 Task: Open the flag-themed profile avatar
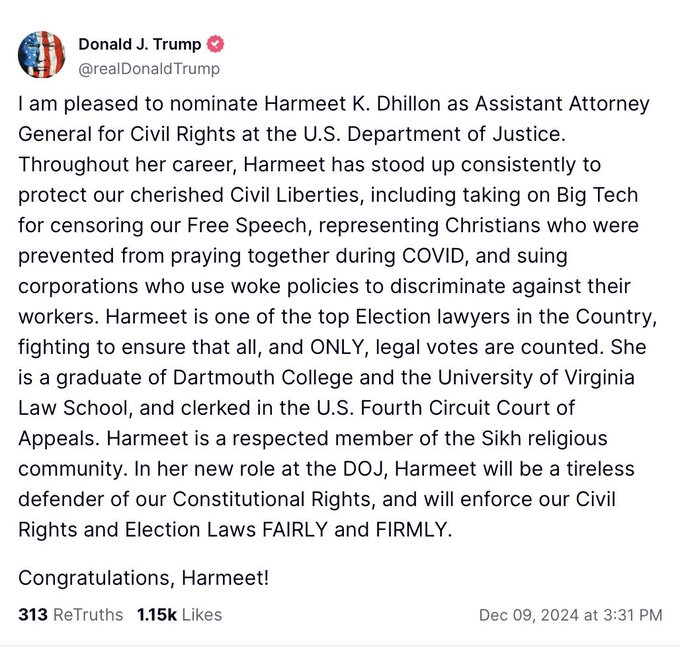click(42, 56)
